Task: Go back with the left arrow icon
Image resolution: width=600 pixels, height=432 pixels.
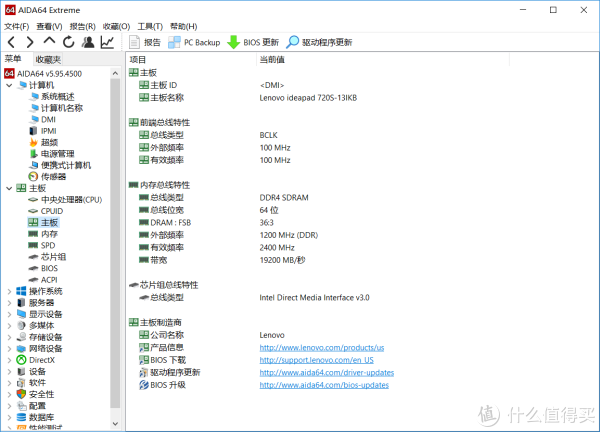Action: click(x=11, y=42)
